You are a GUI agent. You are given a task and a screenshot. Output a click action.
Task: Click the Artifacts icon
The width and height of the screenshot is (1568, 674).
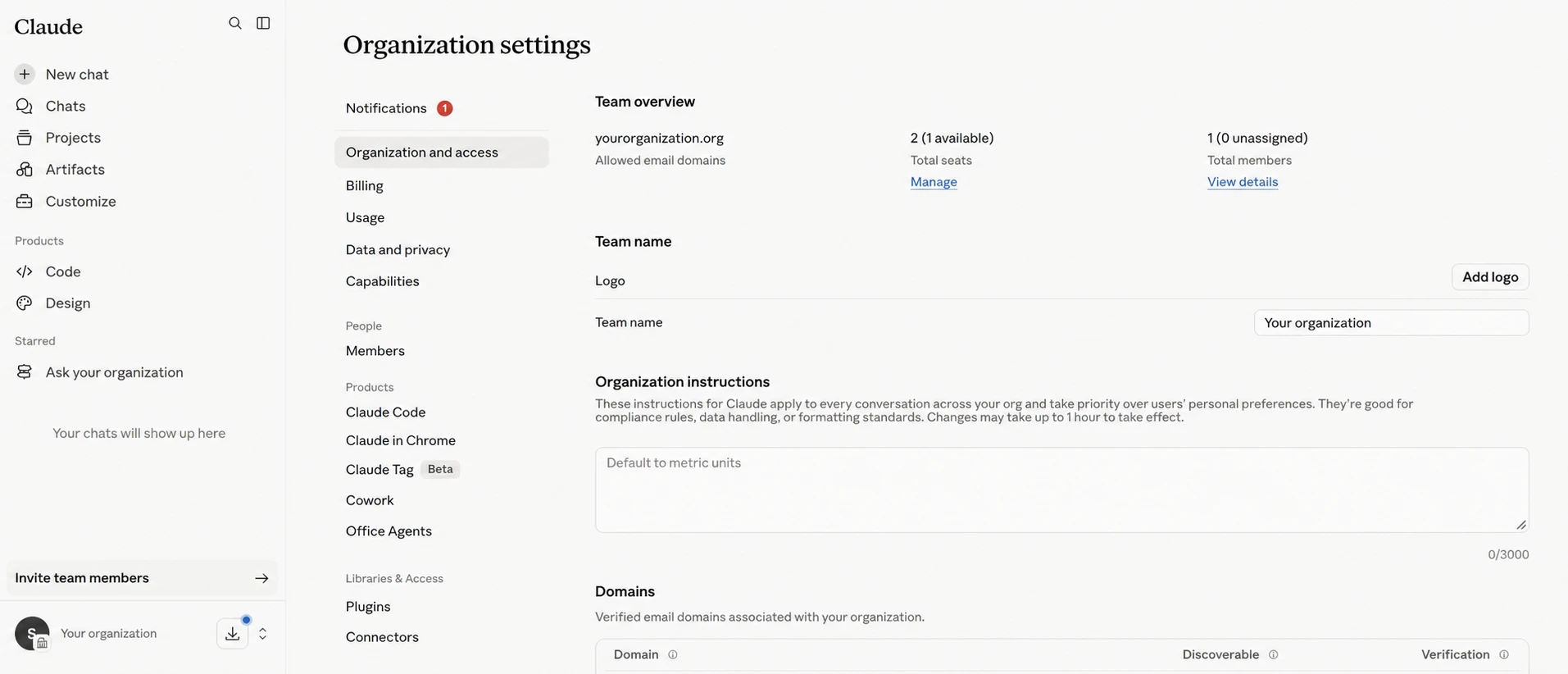pyautogui.click(x=25, y=169)
